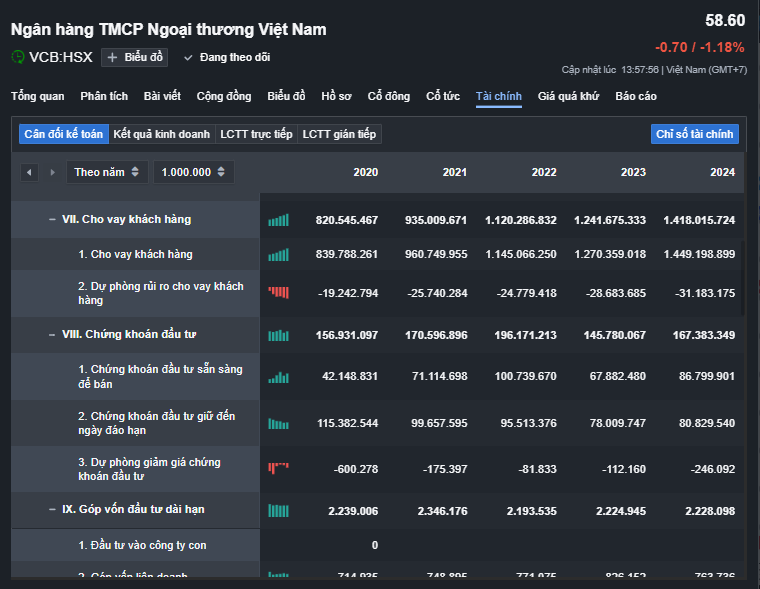Open the Tổng quan tab
The image size is (760, 589).
click(x=38, y=96)
